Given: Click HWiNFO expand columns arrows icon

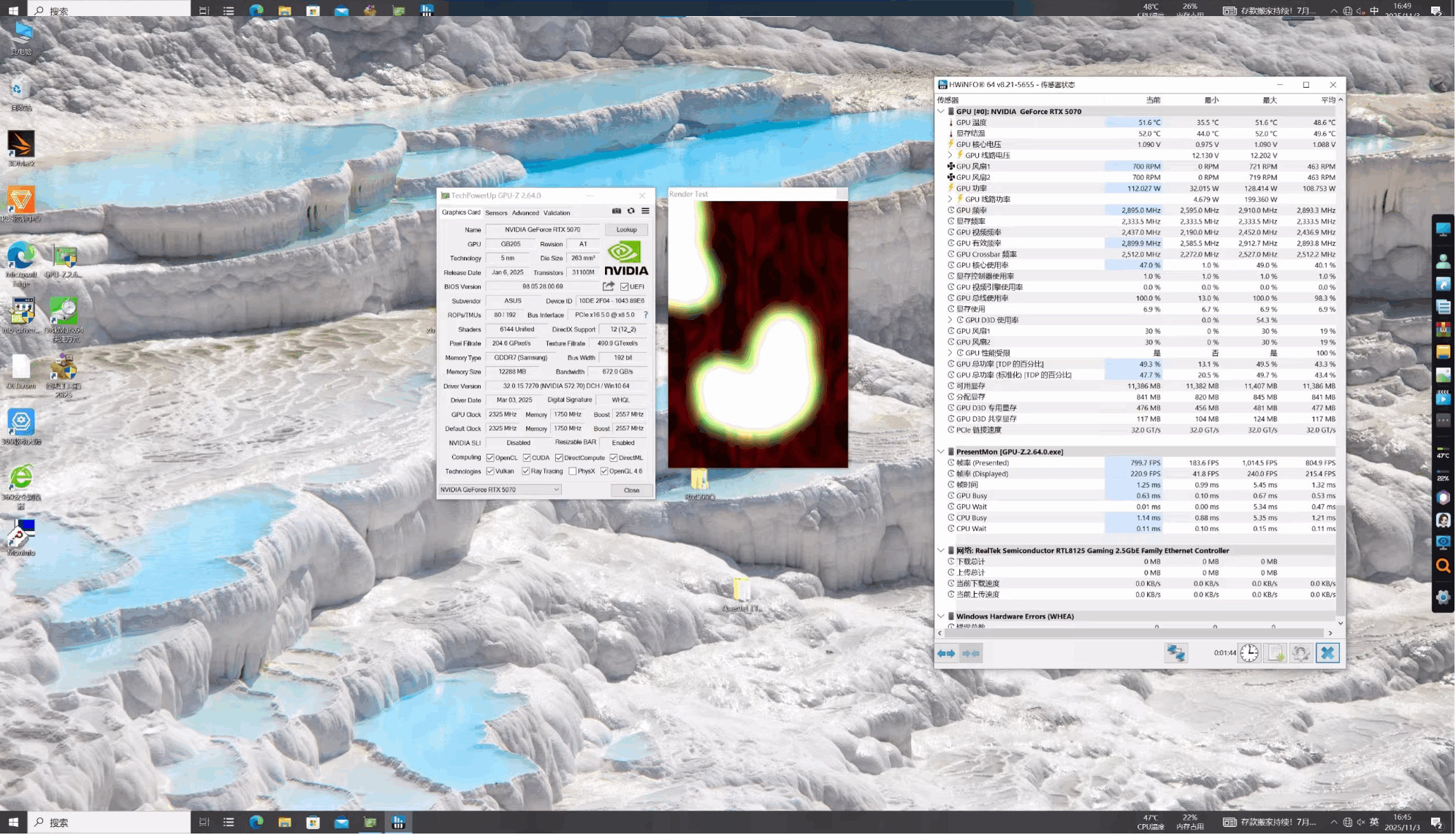Looking at the screenshot, I should coord(947,654).
